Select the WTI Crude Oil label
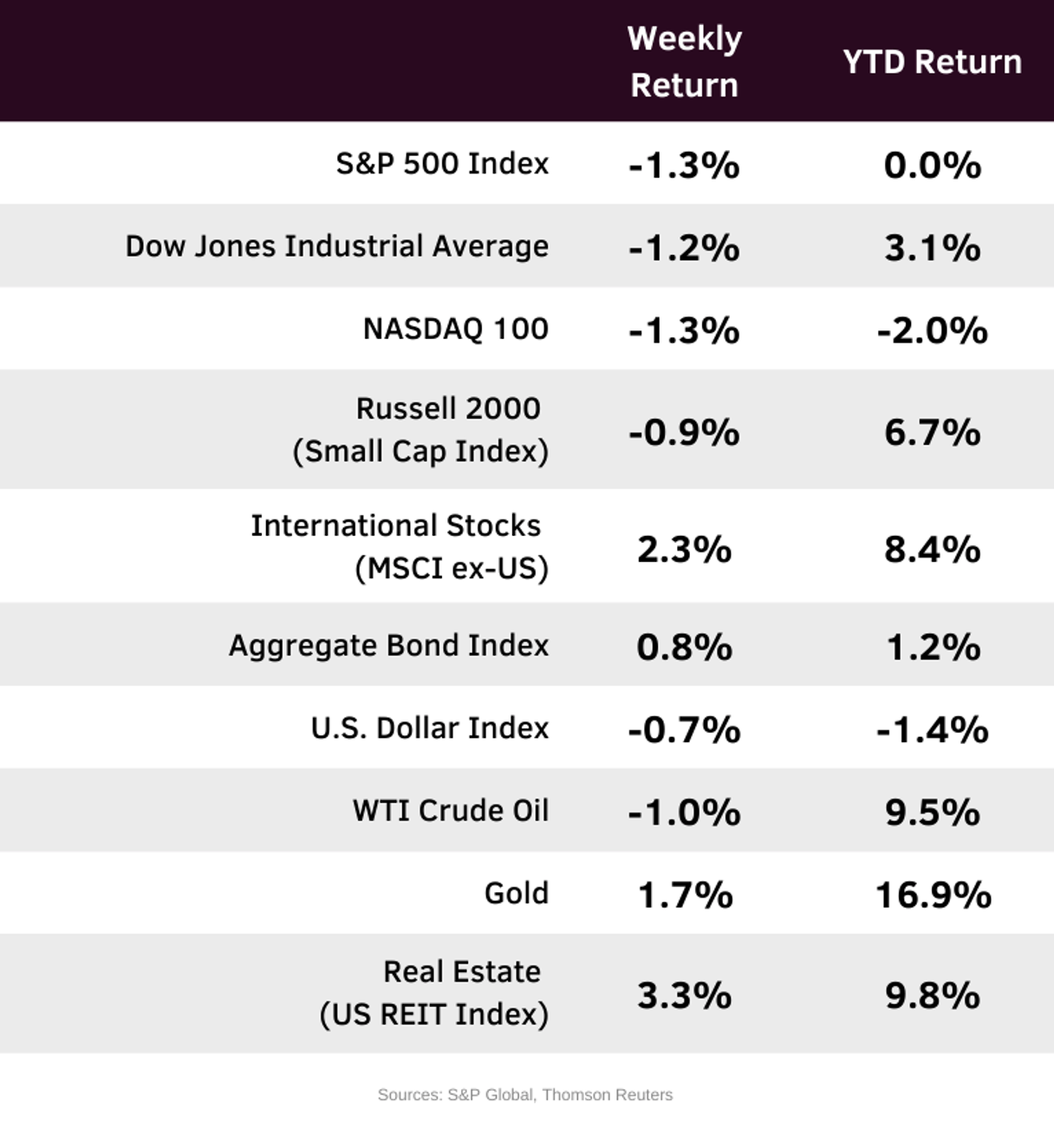The width and height of the screenshot is (1054, 1148). point(451,811)
